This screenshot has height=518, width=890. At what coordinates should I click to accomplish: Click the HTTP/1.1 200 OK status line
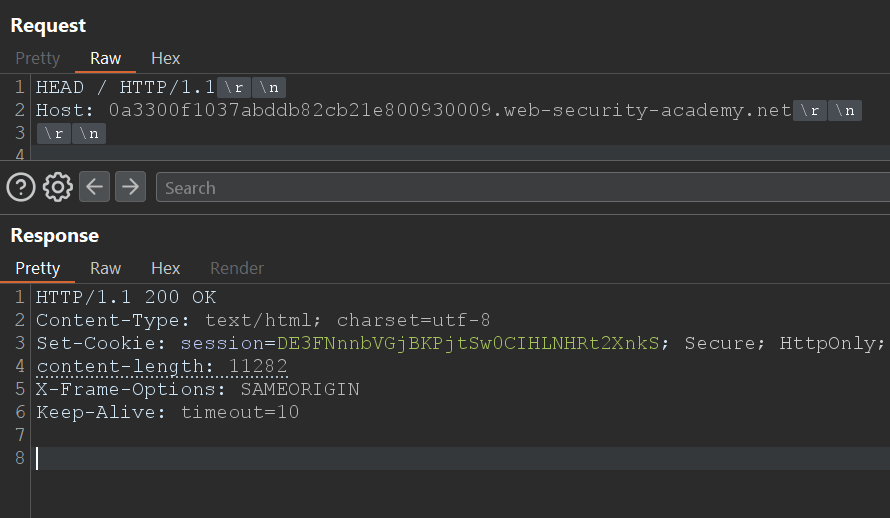point(126,297)
